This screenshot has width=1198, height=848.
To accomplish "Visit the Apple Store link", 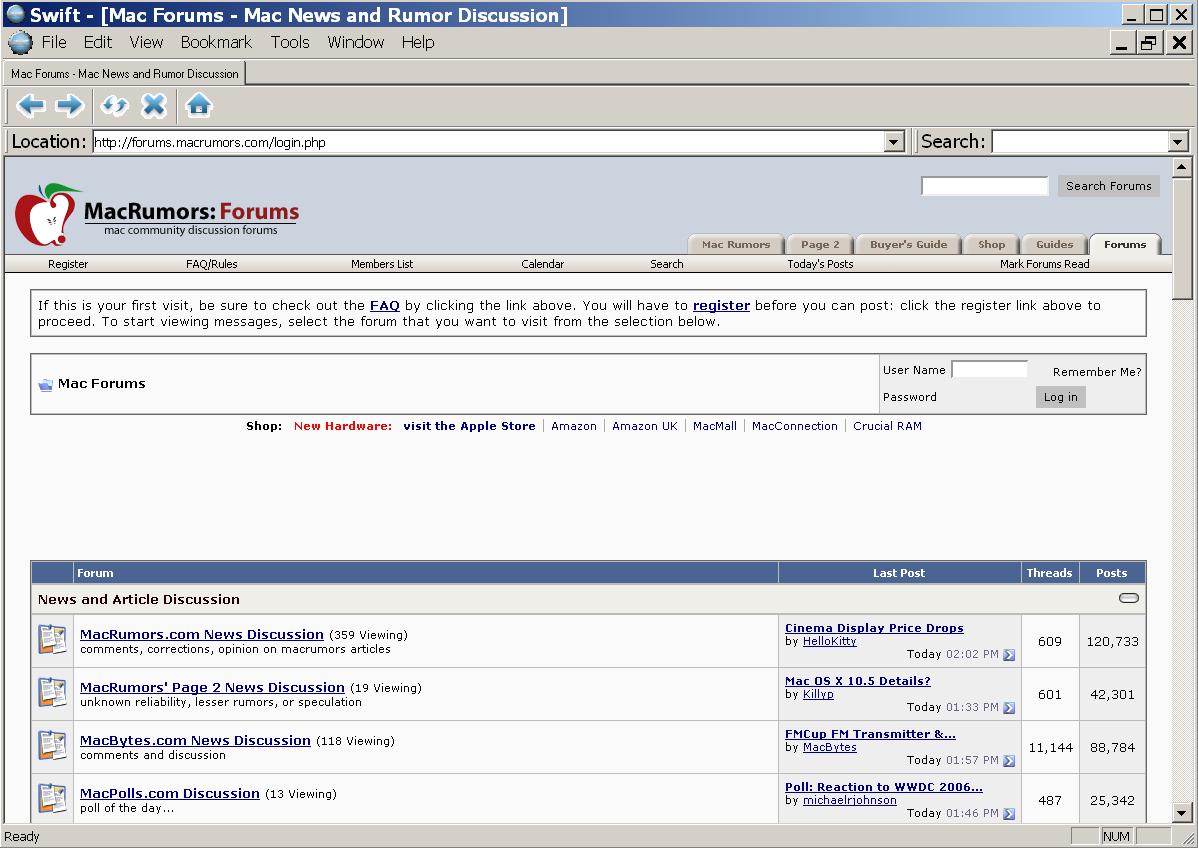I will (469, 426).
